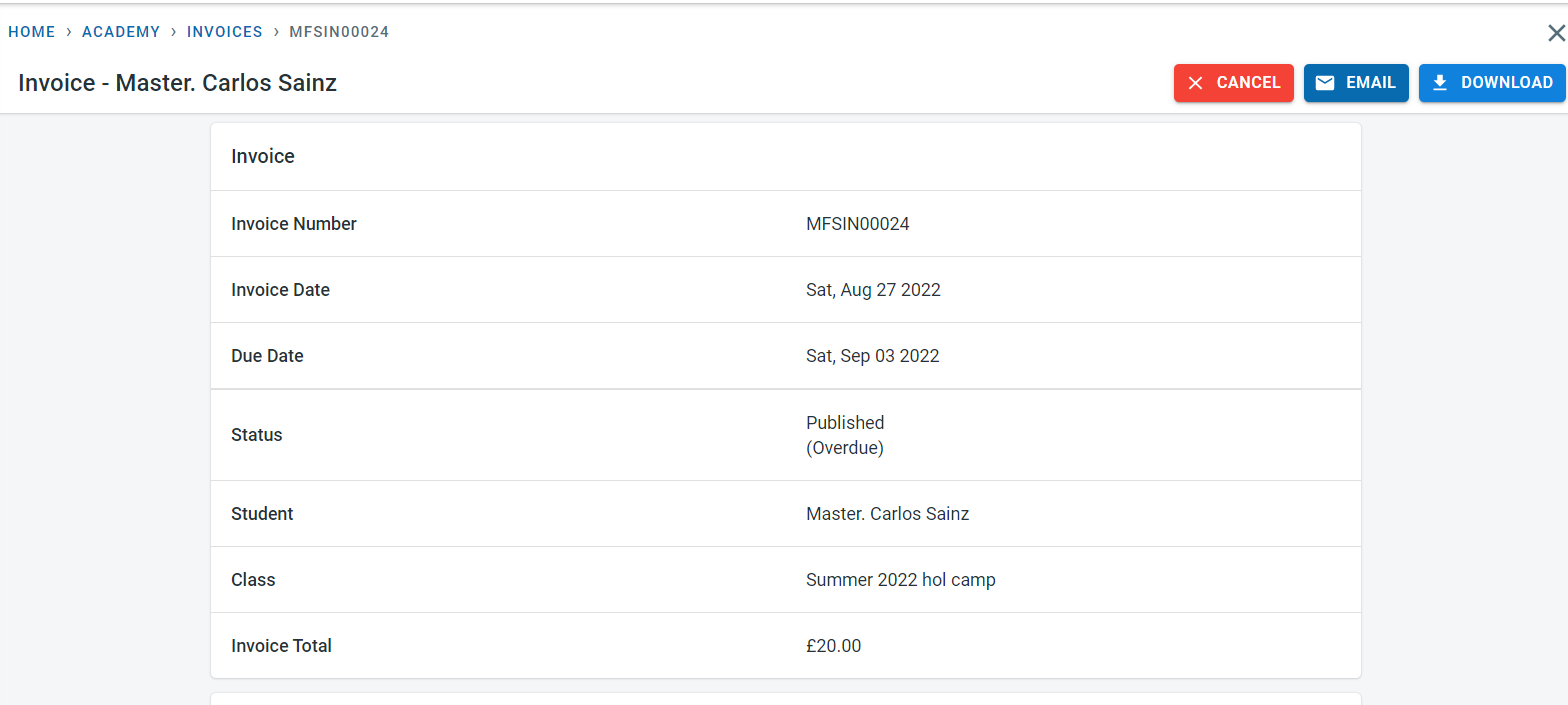This screenshot has width=1568, height=705.
Task: Click the invoice date 'Sat, Aug 27 2022'
Action: (x=873, y=290)
